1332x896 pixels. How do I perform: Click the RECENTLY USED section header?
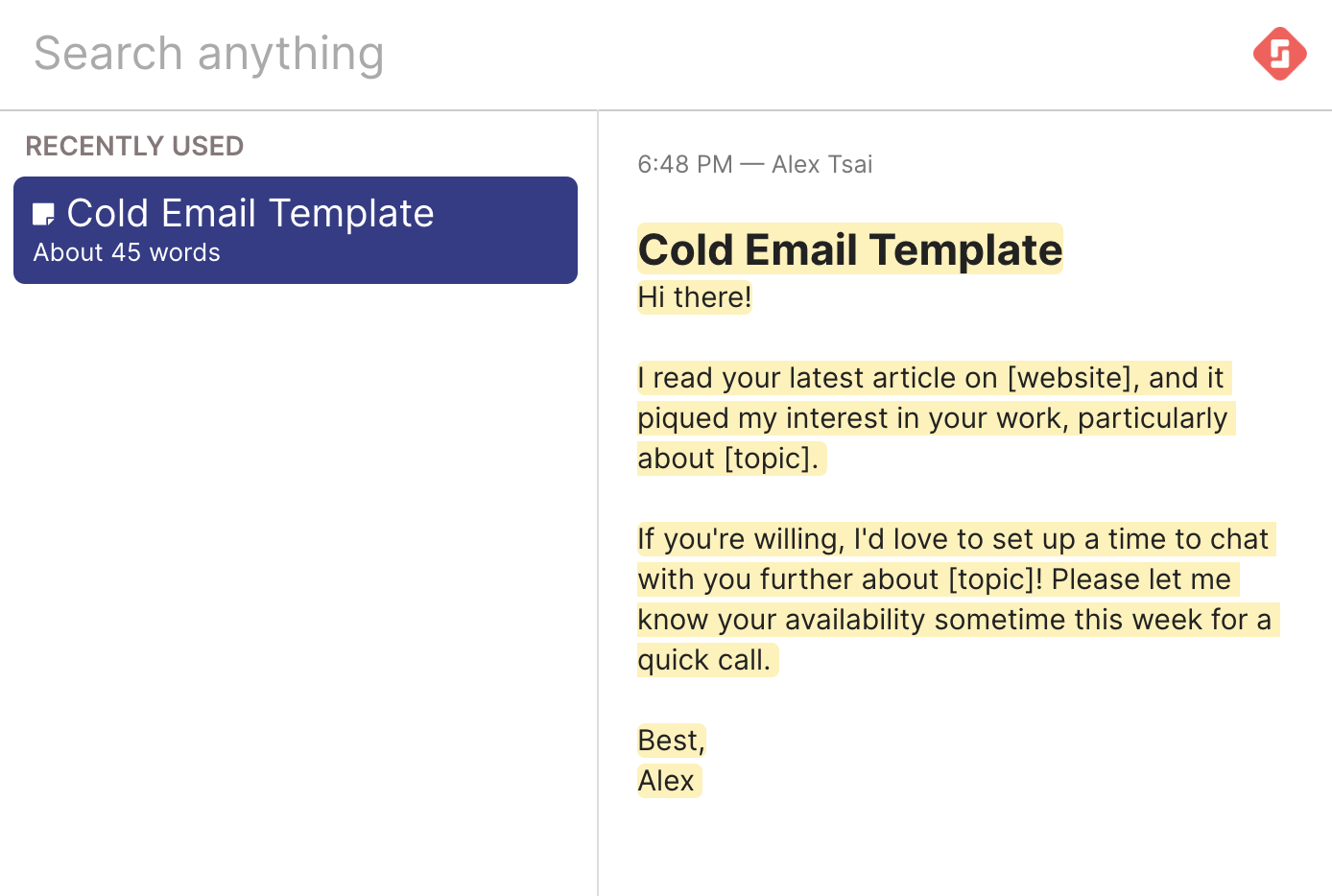click(134, 146)
